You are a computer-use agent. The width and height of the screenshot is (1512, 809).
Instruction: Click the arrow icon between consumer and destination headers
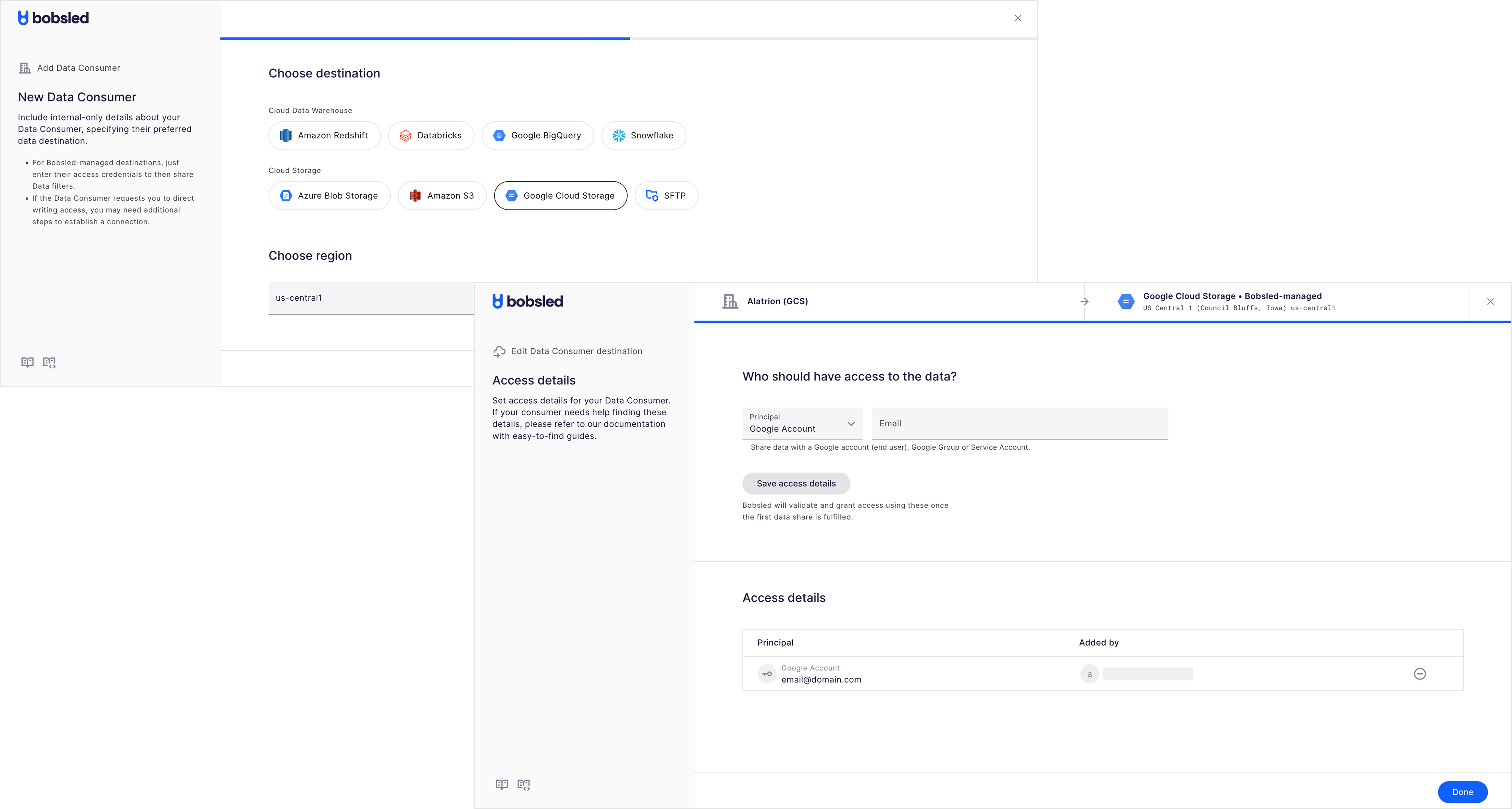[1084, 301]
